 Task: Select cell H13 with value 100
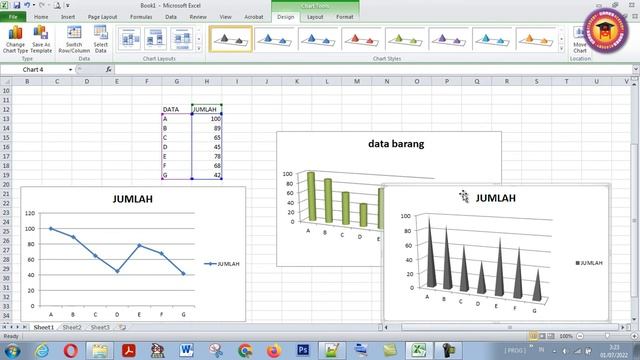coord(207,119)
